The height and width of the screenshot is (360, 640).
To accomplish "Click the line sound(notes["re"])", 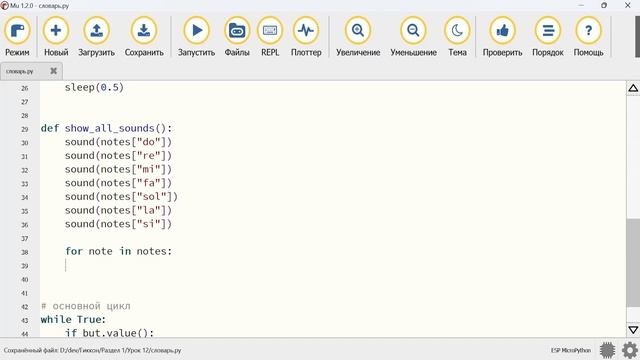I will (118, 156).
